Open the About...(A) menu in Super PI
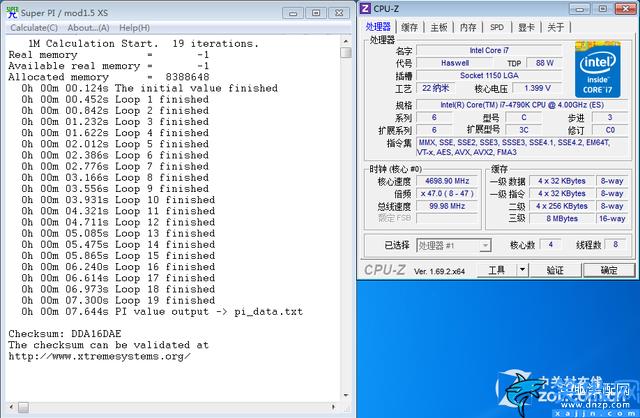 88,28
